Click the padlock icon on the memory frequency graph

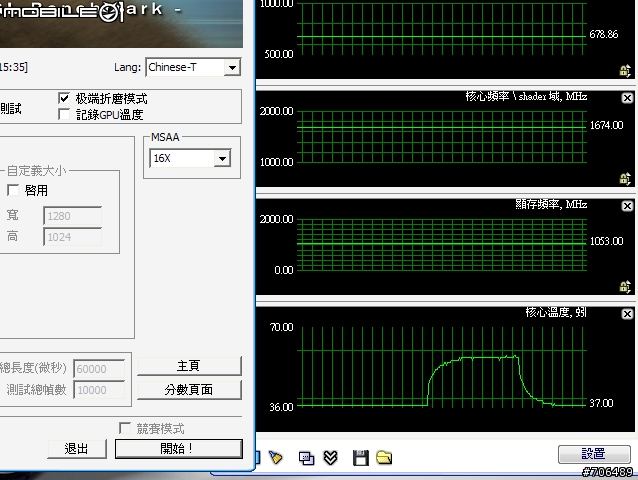[x=625, y=287]
